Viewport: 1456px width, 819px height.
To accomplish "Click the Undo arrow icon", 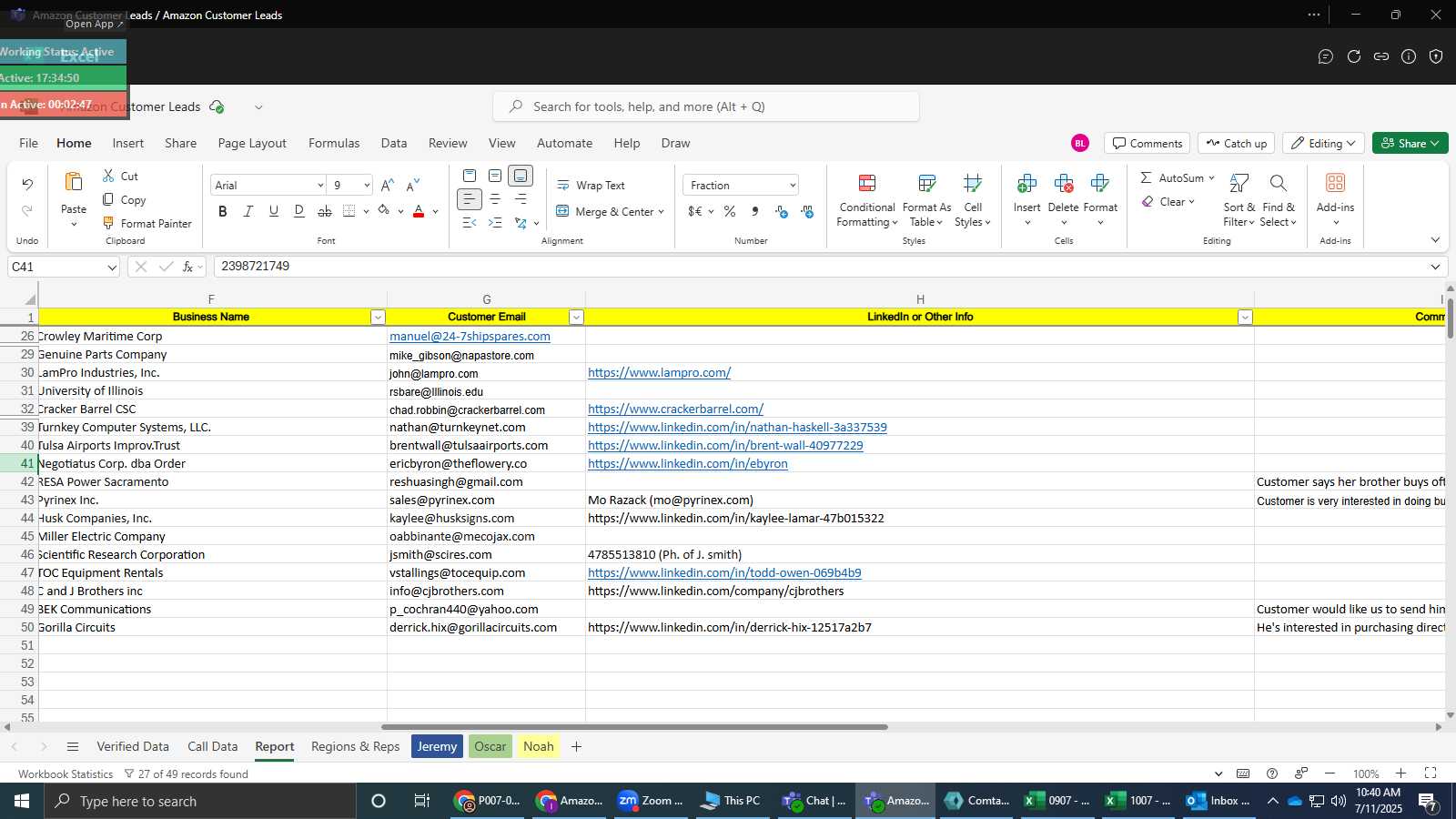I will (x=27, y=184).
